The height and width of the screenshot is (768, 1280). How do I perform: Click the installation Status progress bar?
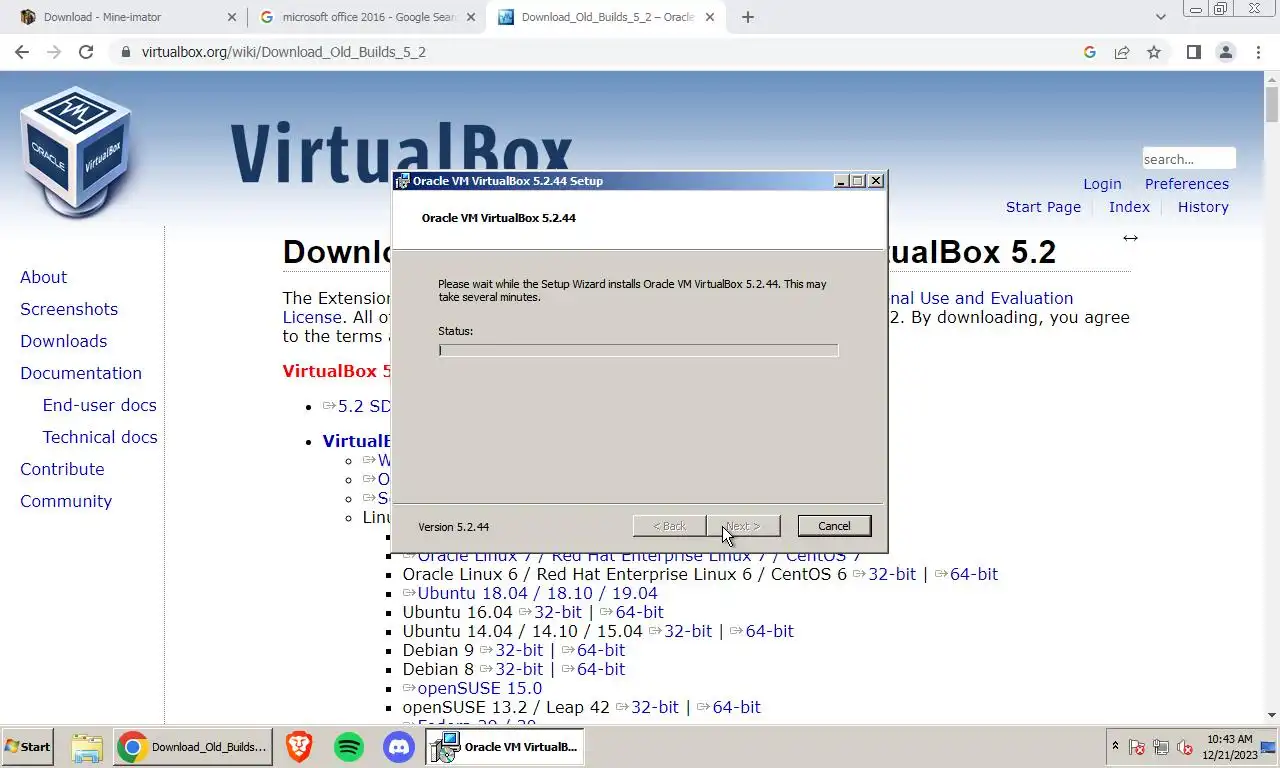coord(638,350)
